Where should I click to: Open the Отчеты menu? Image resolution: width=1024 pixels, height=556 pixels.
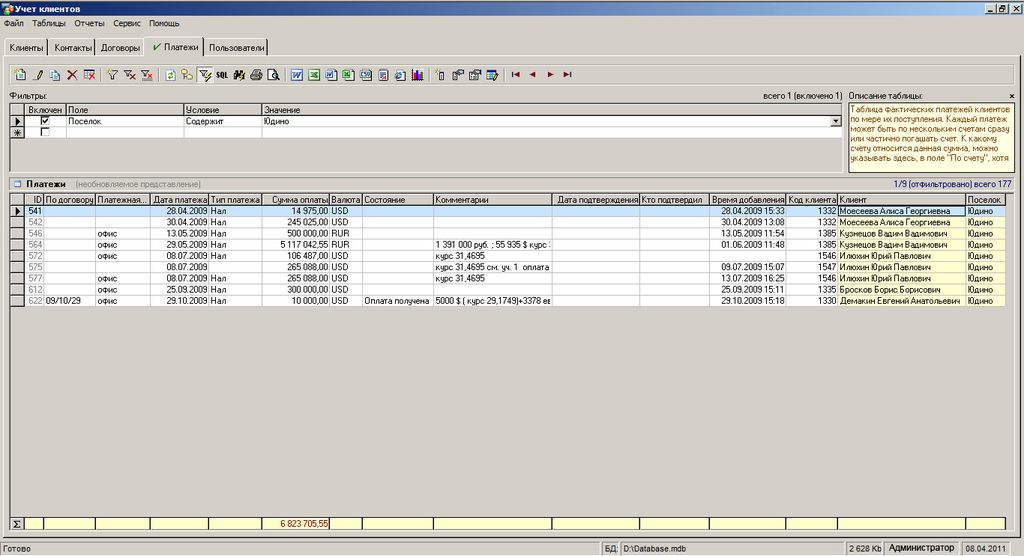89,23
